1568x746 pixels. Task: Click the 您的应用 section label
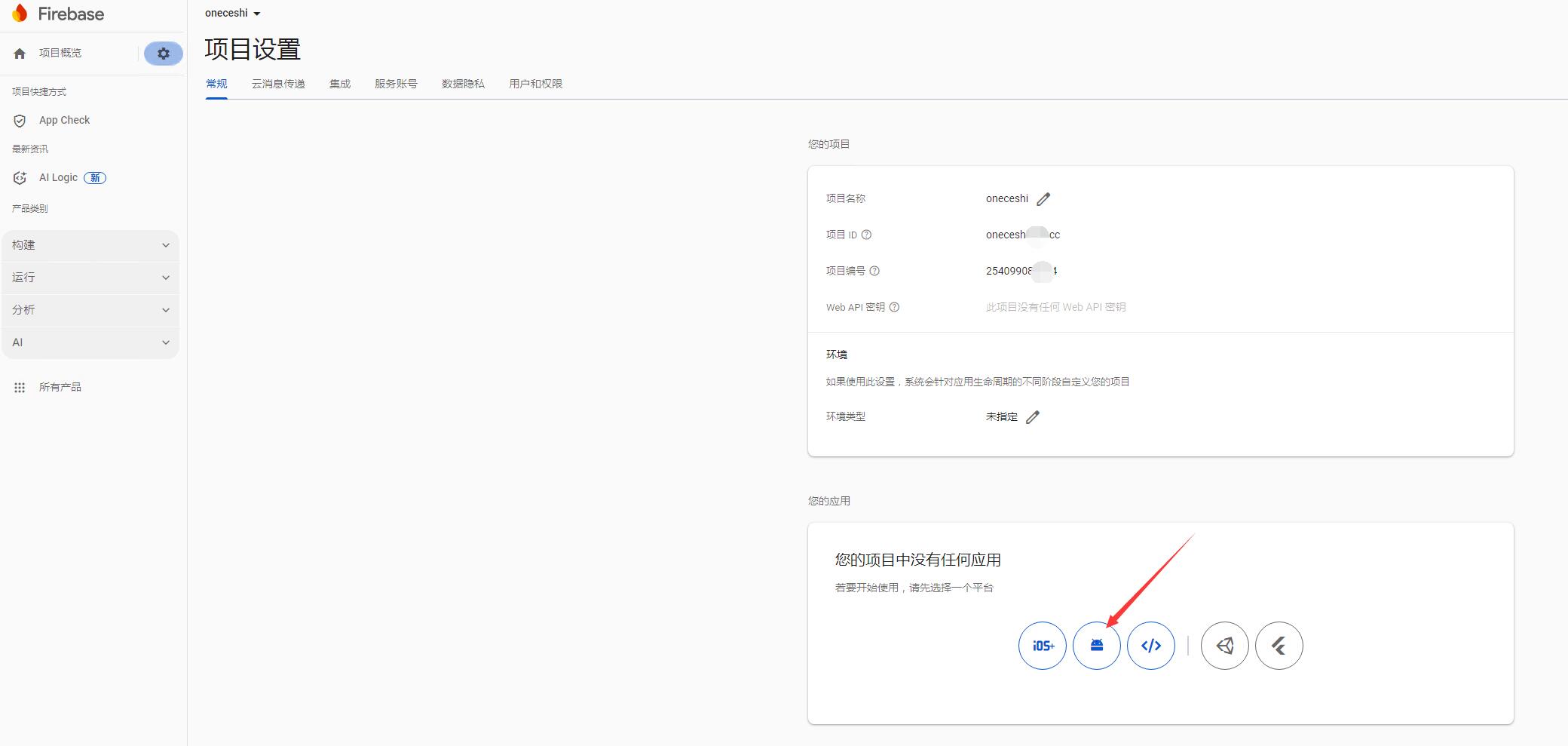click(829, 501)
